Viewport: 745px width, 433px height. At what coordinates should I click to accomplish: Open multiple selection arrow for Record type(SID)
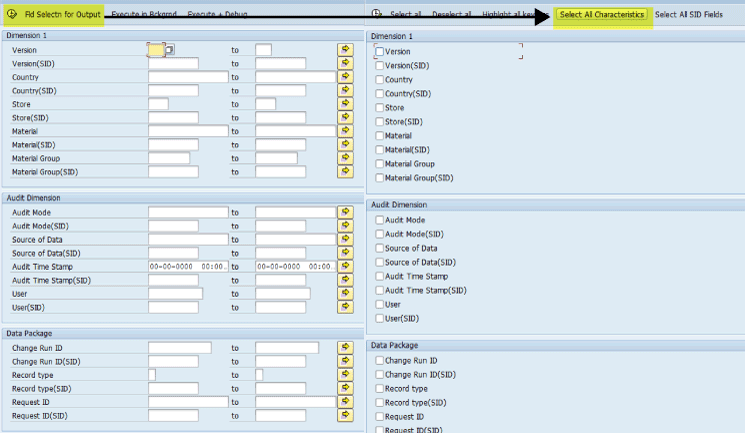(345, 388)
